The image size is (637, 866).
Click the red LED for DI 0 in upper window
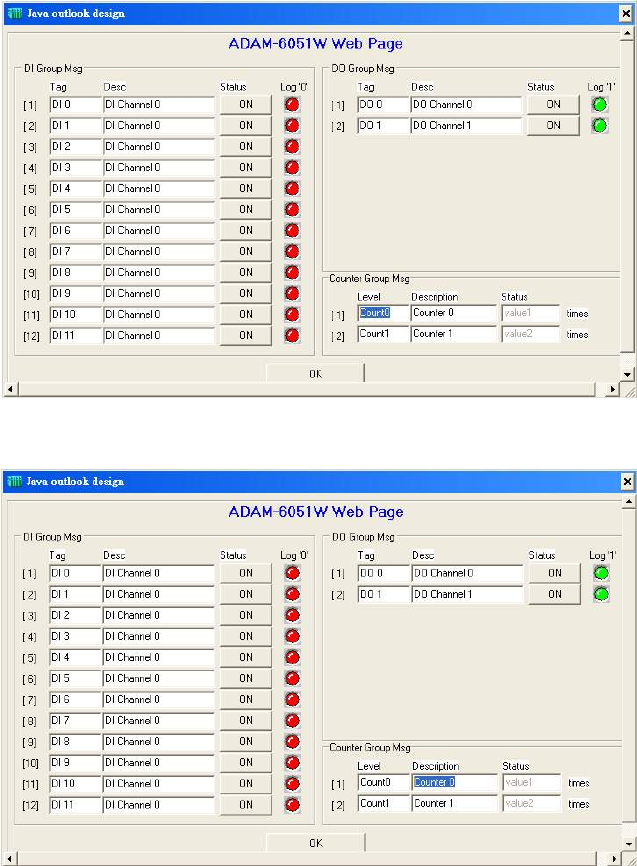[x=292, y=104]
